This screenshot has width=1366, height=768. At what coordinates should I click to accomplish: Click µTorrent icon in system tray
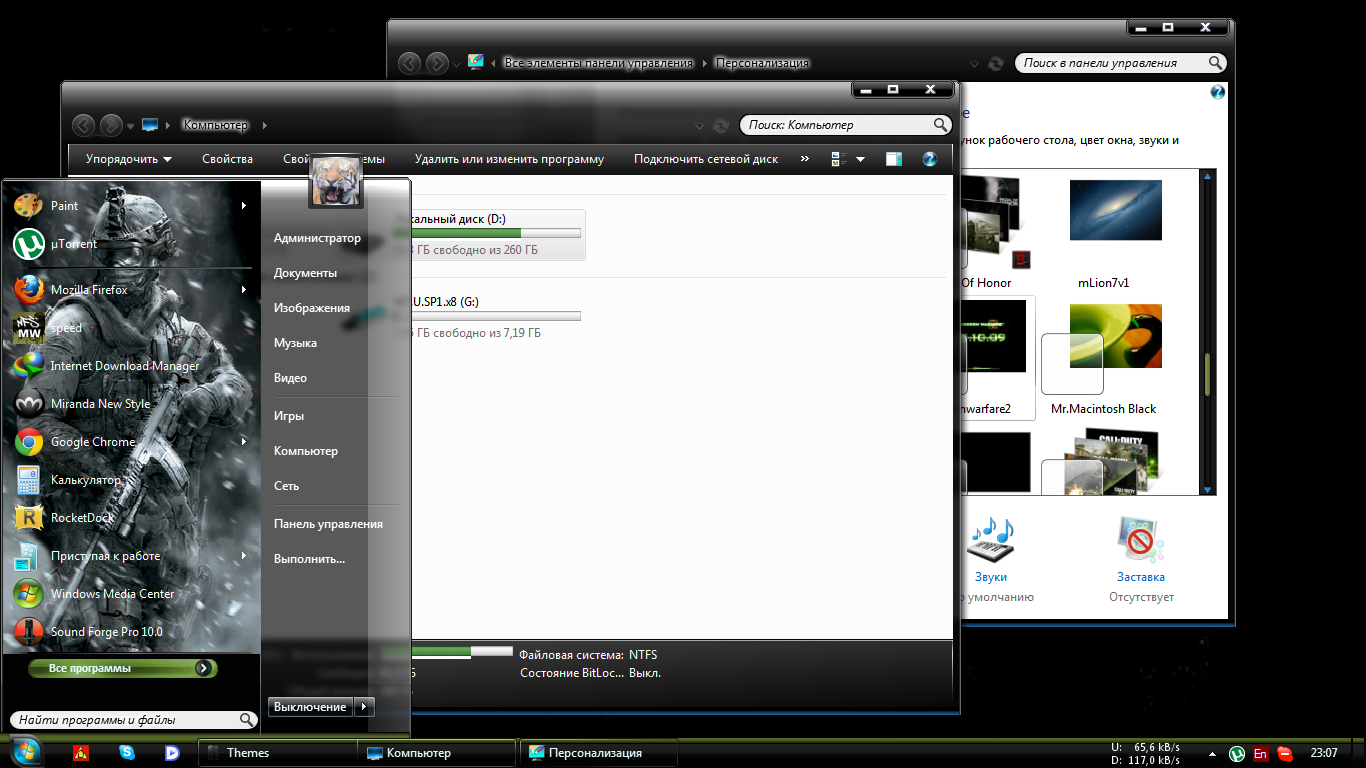tap(1237, 753)
